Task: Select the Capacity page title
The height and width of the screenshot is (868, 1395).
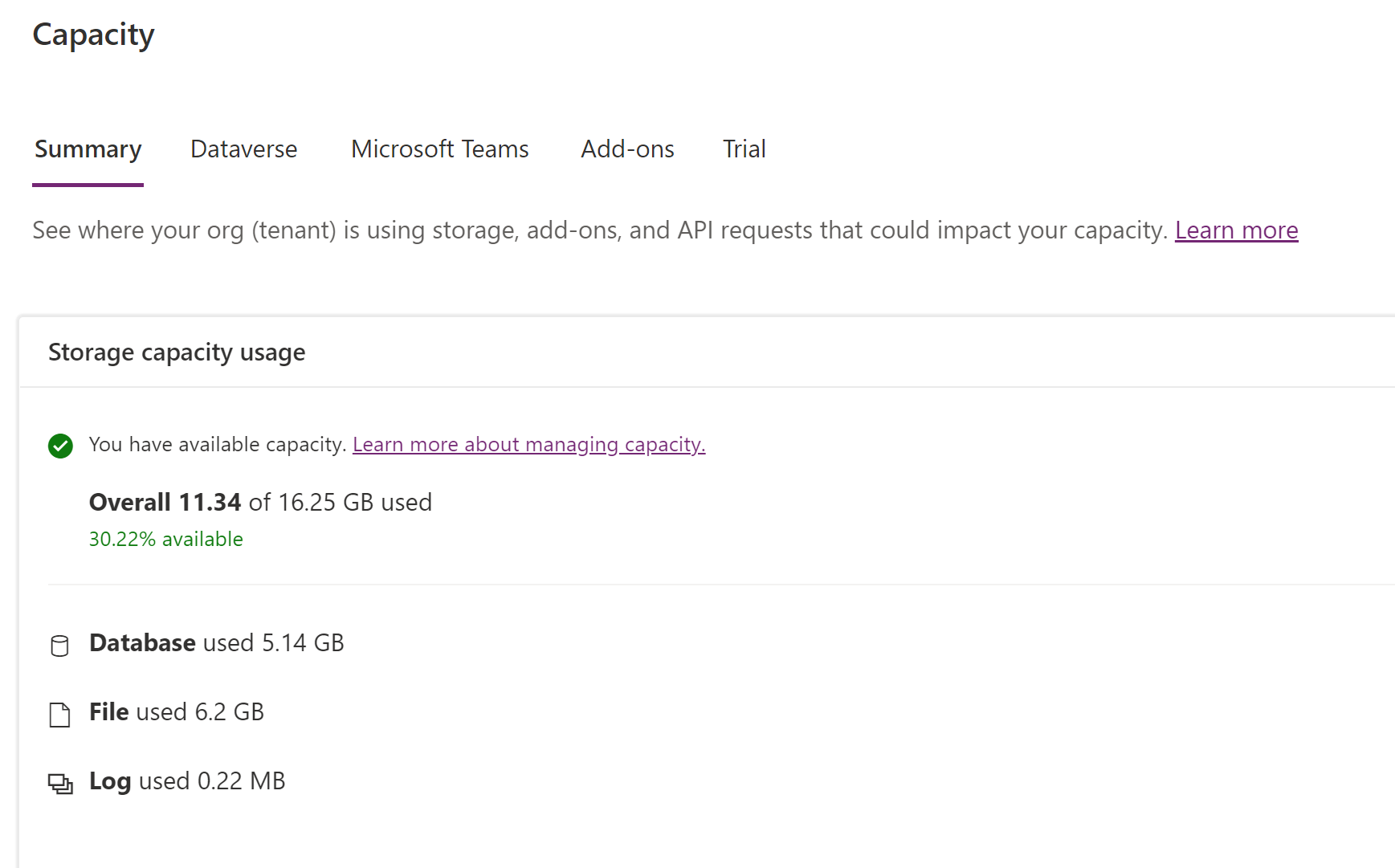Action: (93, 35)
